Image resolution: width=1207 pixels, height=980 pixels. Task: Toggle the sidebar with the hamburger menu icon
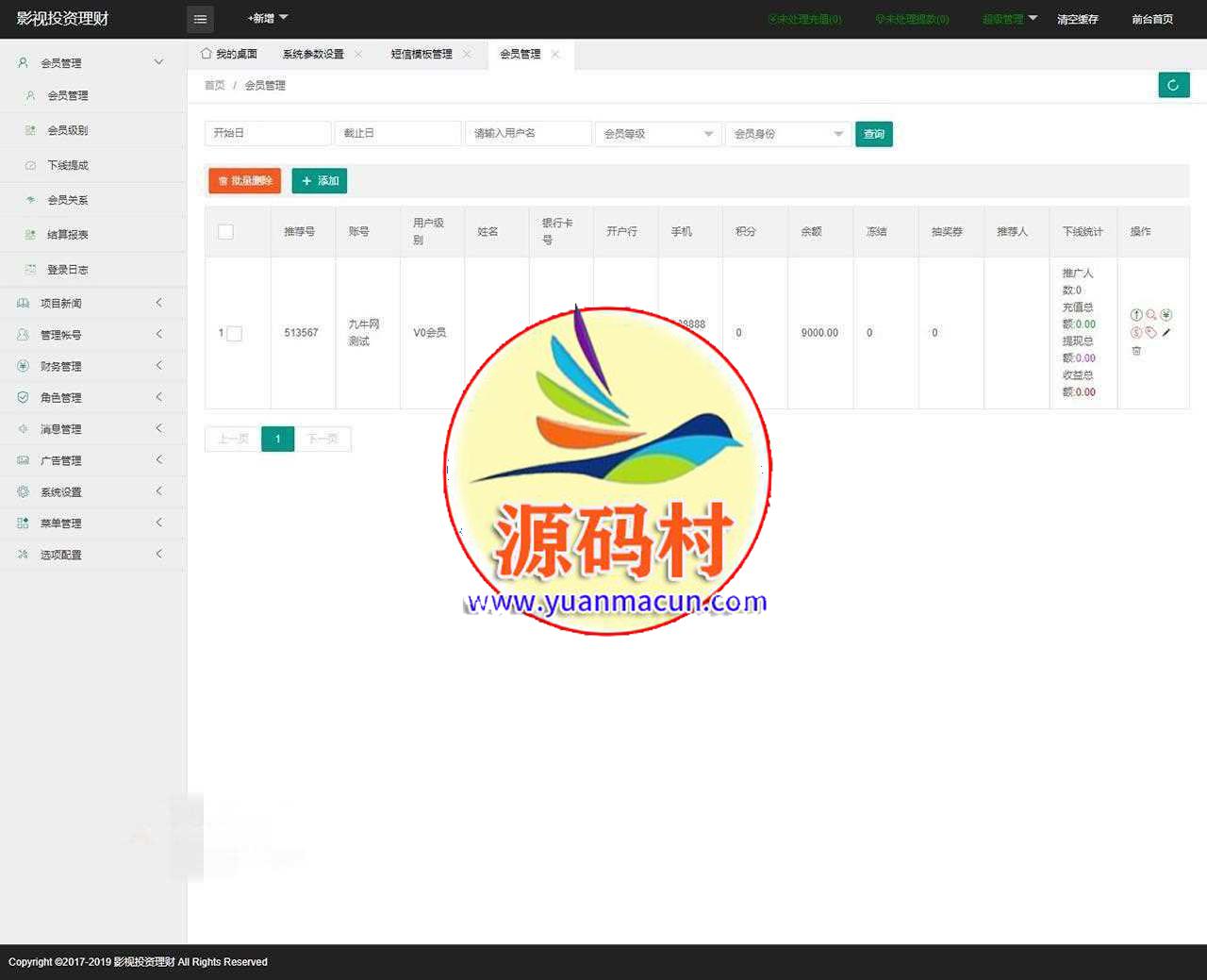pyautogui.click(x=200, y=19)
